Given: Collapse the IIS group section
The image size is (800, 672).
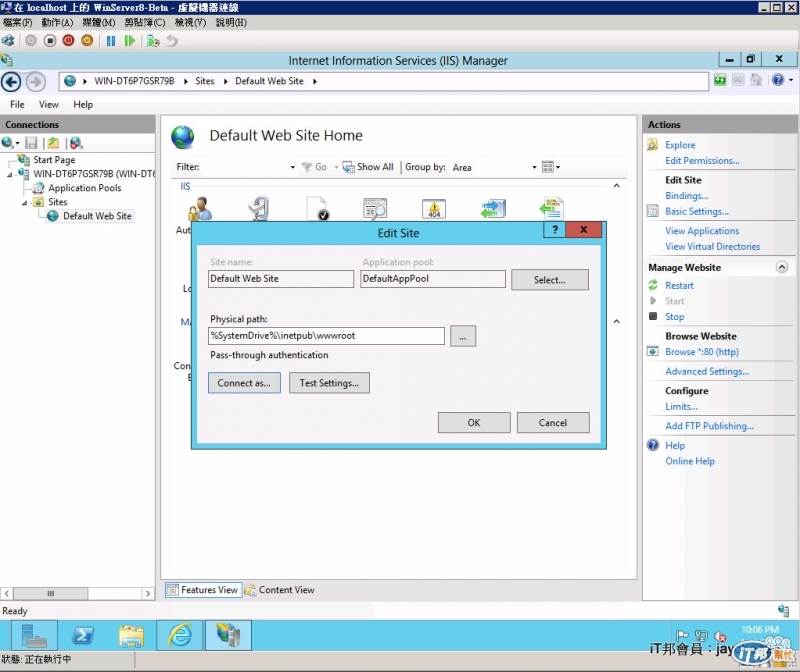Looking at the screenshot, I should click(616, 186).
